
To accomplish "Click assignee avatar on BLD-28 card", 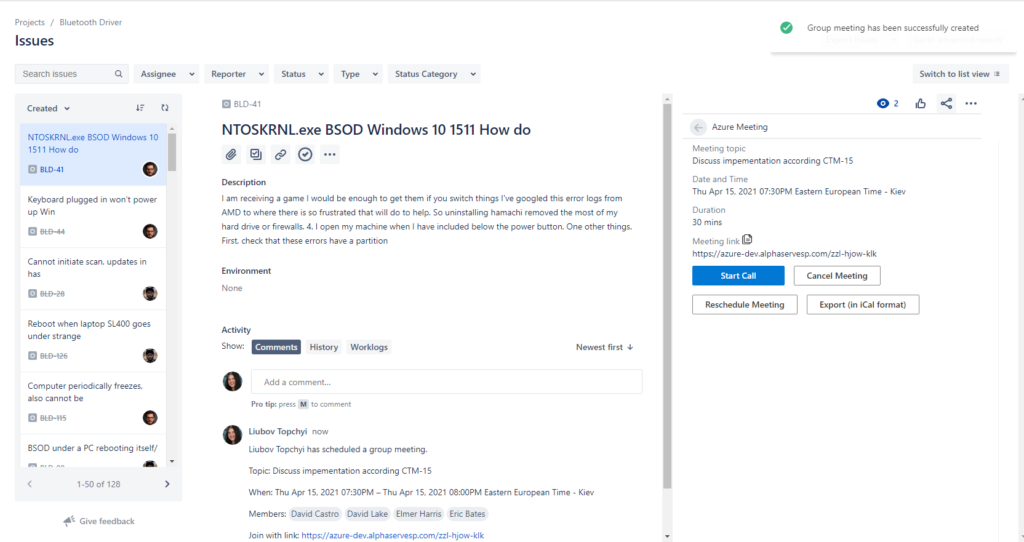I will click(x=150, y=293).
